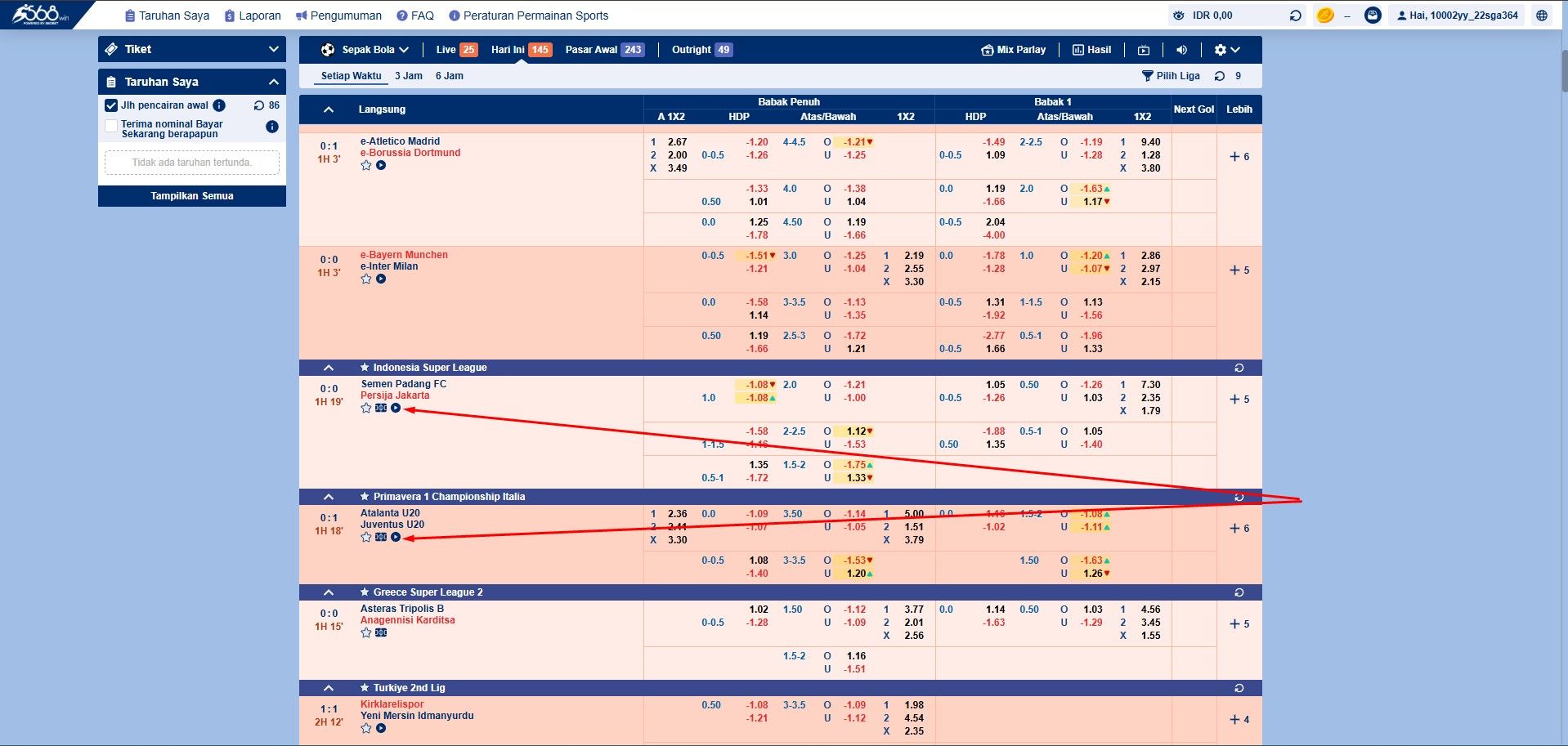1568x746 pixels.
Task: Open the Pilih Liga league filter
Action: [1171, 76]
